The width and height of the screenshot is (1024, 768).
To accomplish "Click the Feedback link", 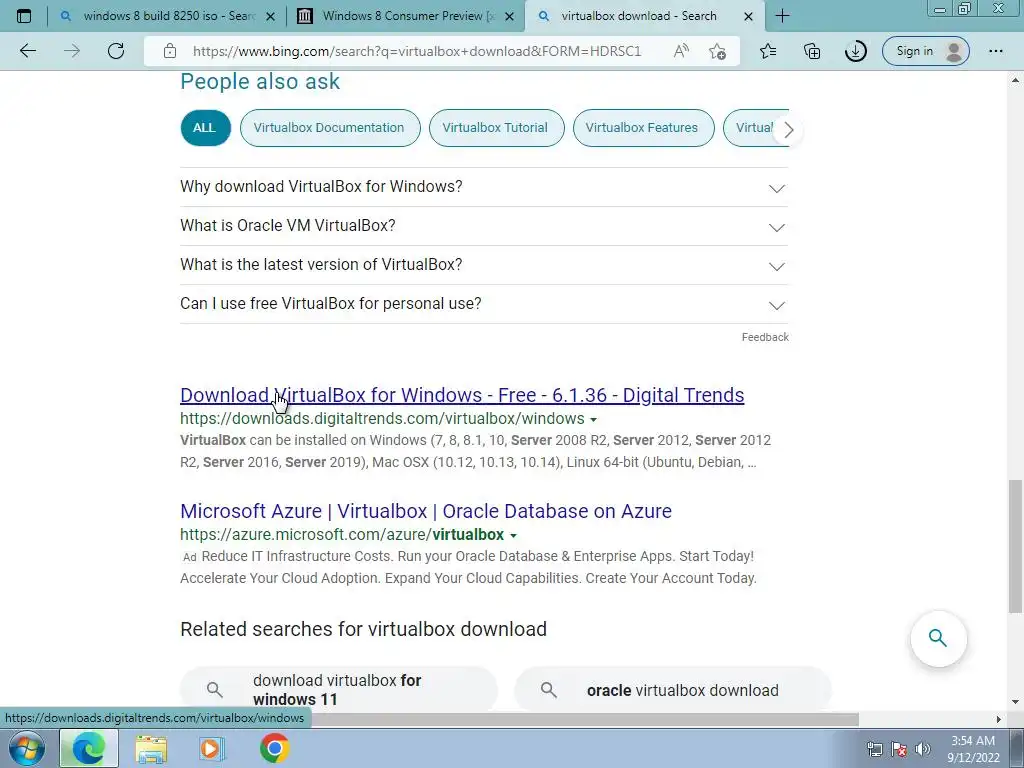I will click(765, 337).
